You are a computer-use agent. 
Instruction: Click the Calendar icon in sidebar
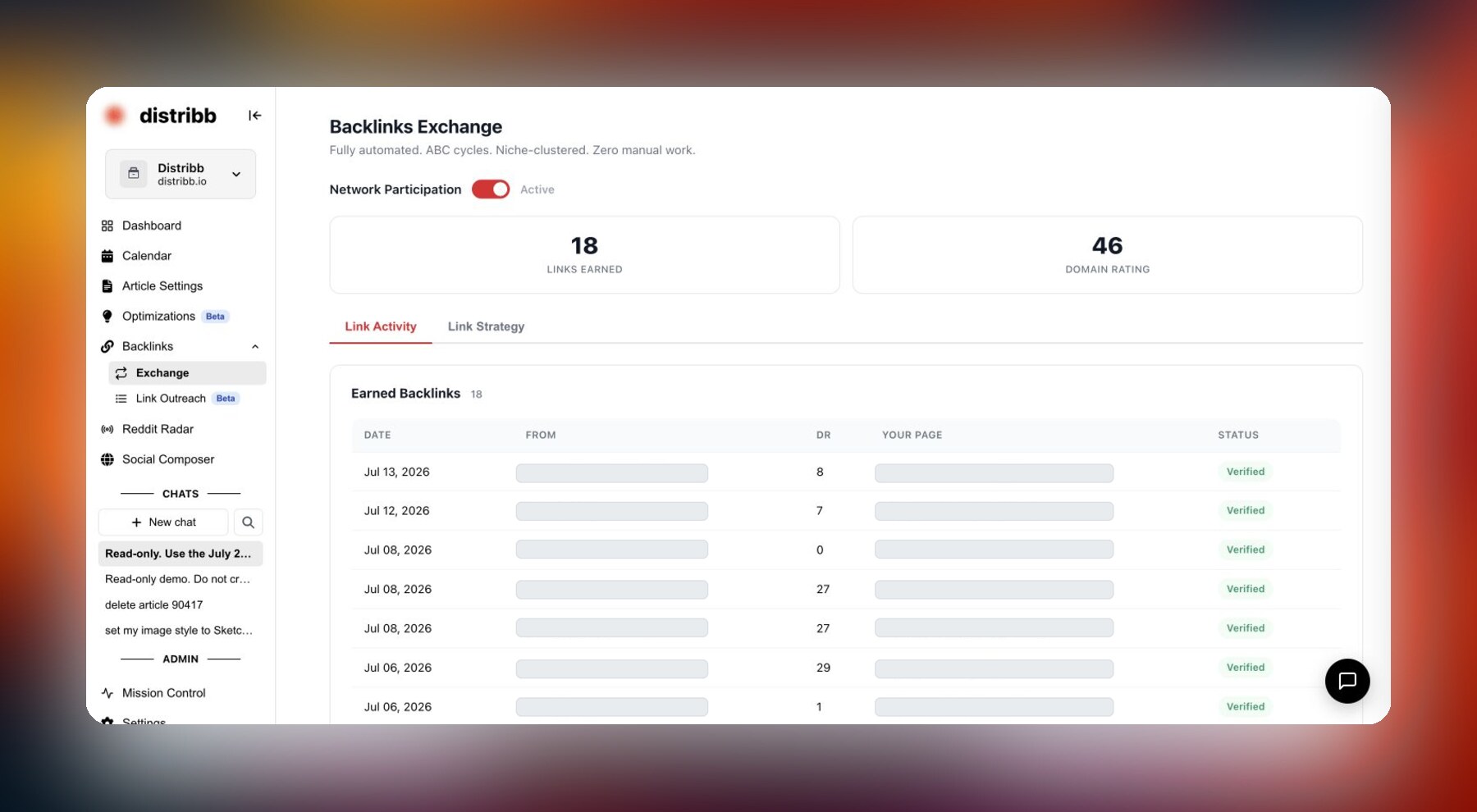(x=107, y=256)
